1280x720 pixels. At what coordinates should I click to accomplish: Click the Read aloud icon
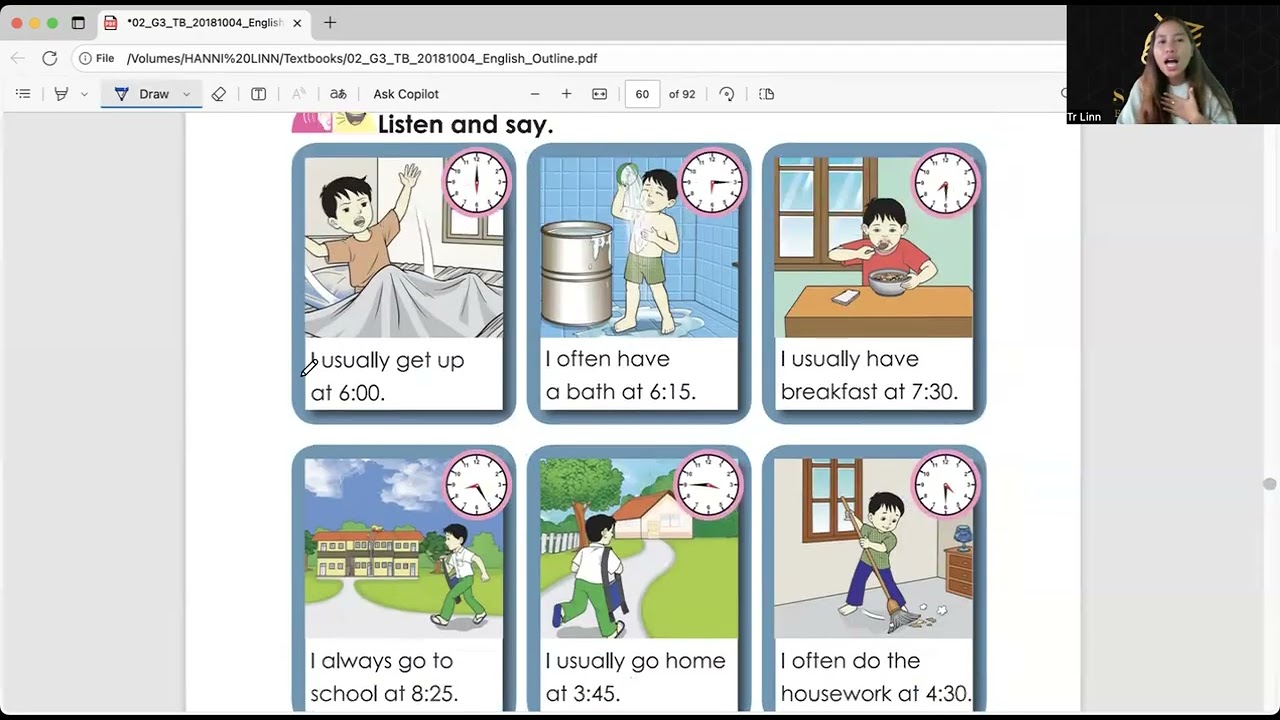[x=298, y=94]
